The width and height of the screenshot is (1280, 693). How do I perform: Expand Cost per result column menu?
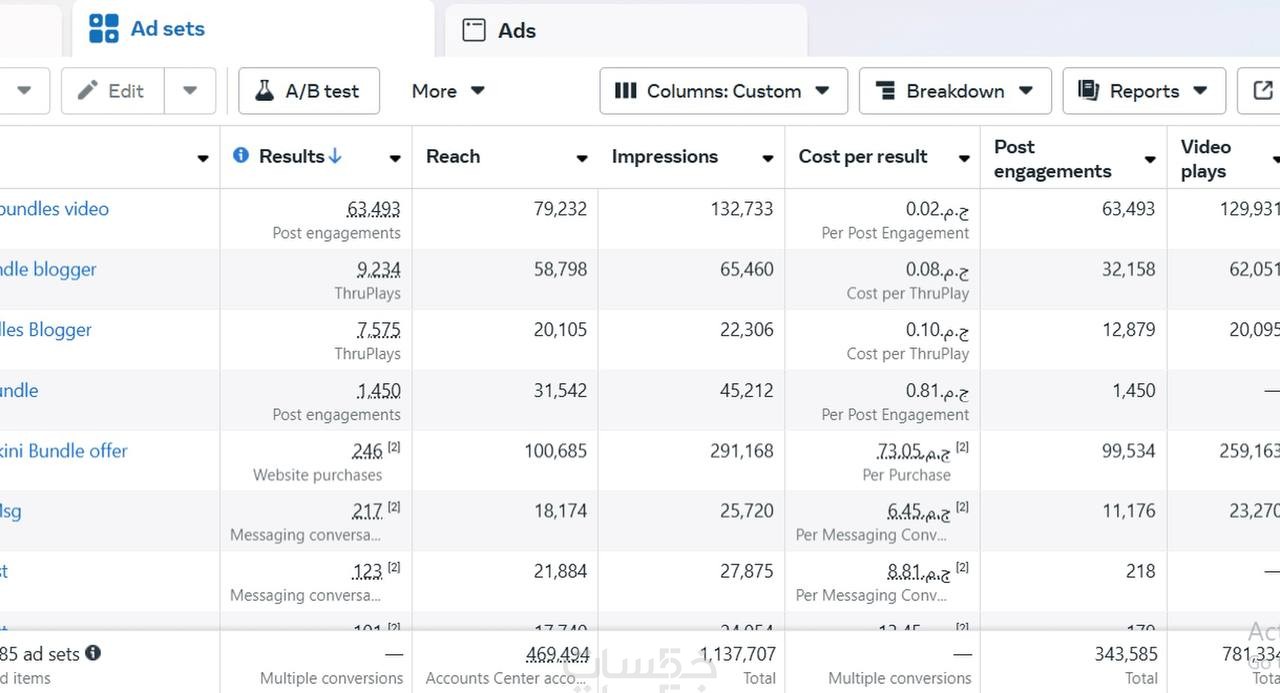[964, 158]
